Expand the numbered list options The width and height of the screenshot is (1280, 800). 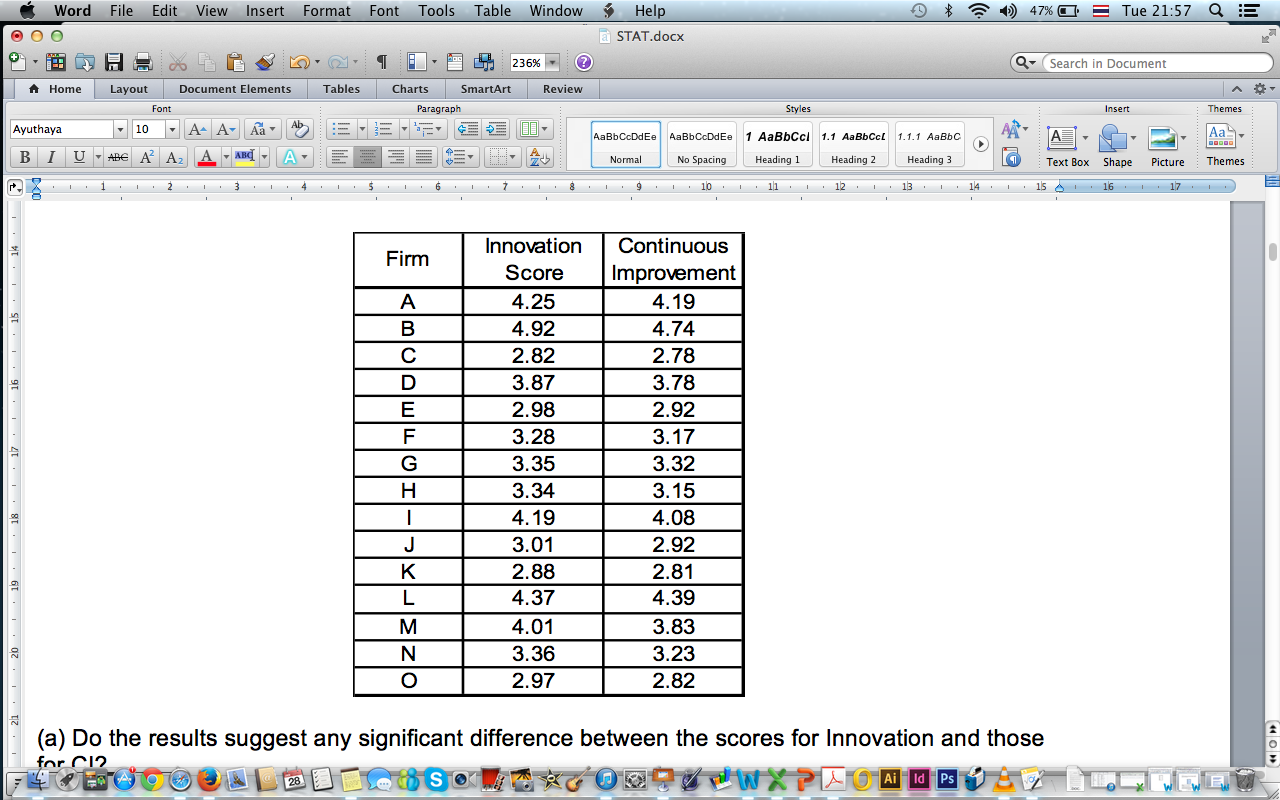click(x=403, y=129)
